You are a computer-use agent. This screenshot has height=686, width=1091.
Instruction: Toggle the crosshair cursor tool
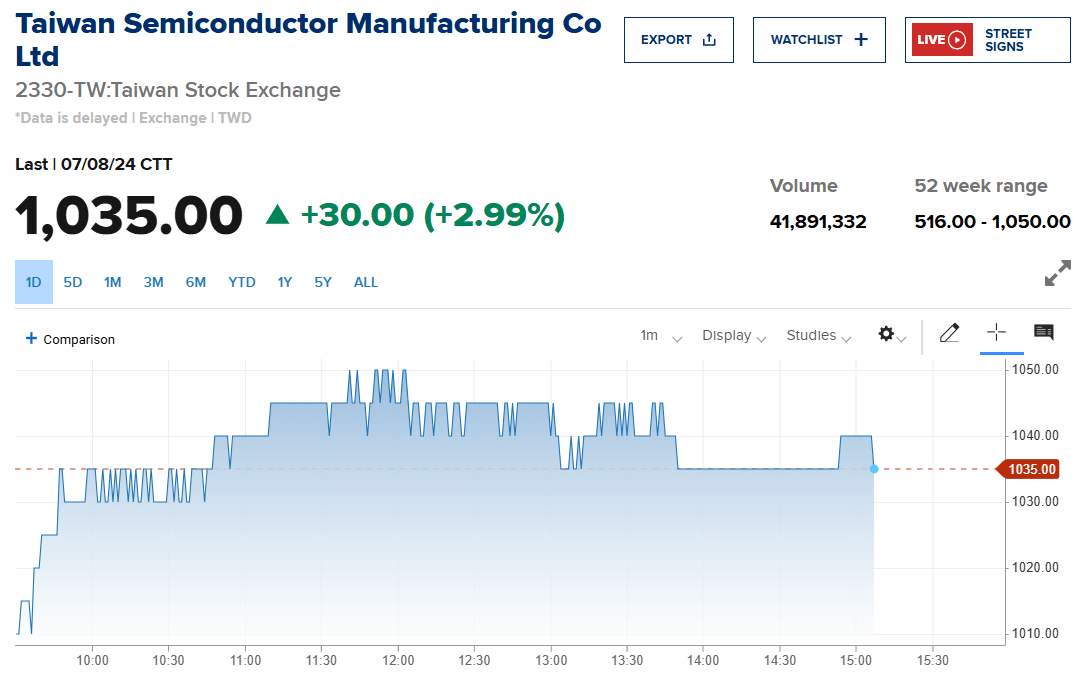coord(996,334)
